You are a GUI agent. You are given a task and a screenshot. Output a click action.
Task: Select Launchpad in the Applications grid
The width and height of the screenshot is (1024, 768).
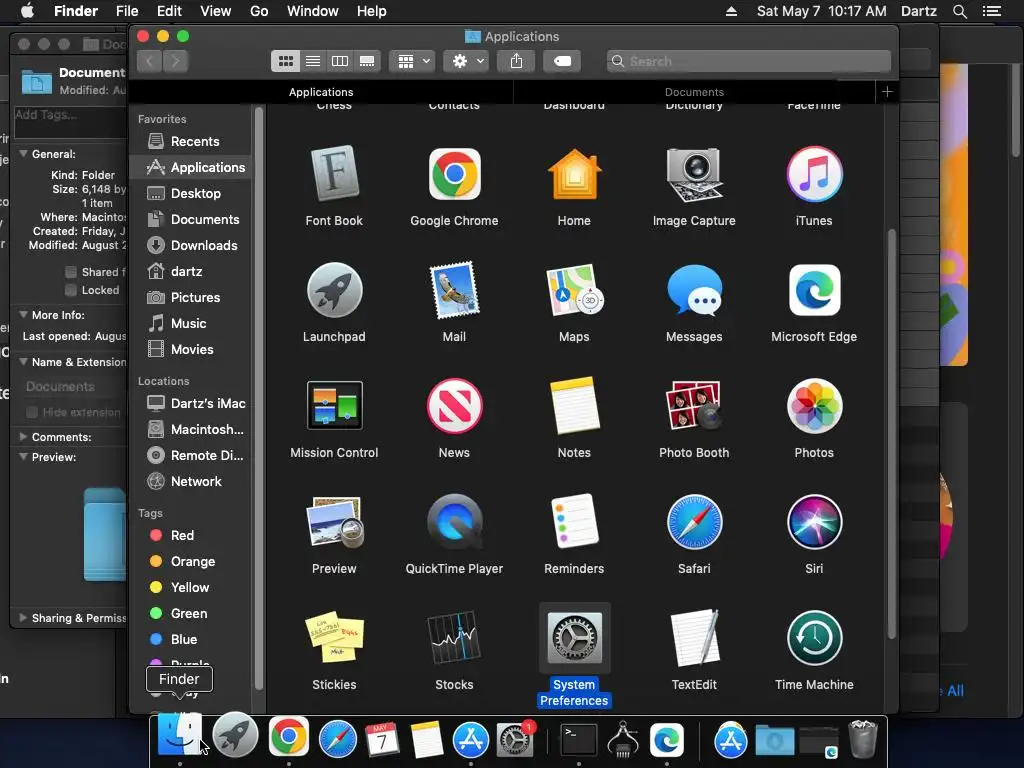point(334,290)
